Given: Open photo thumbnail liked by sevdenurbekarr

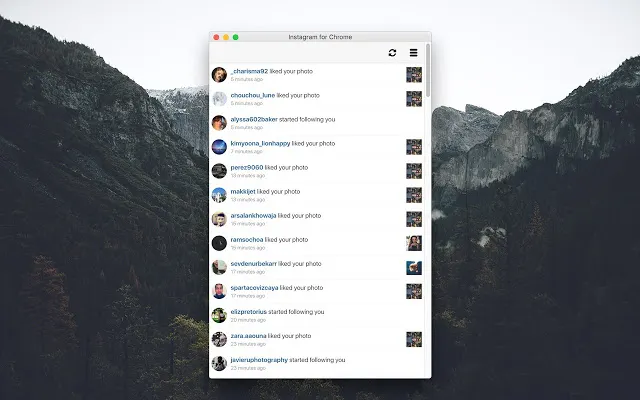Looking at the screenshot, I should pyautogui.click(x=413, y=267).
